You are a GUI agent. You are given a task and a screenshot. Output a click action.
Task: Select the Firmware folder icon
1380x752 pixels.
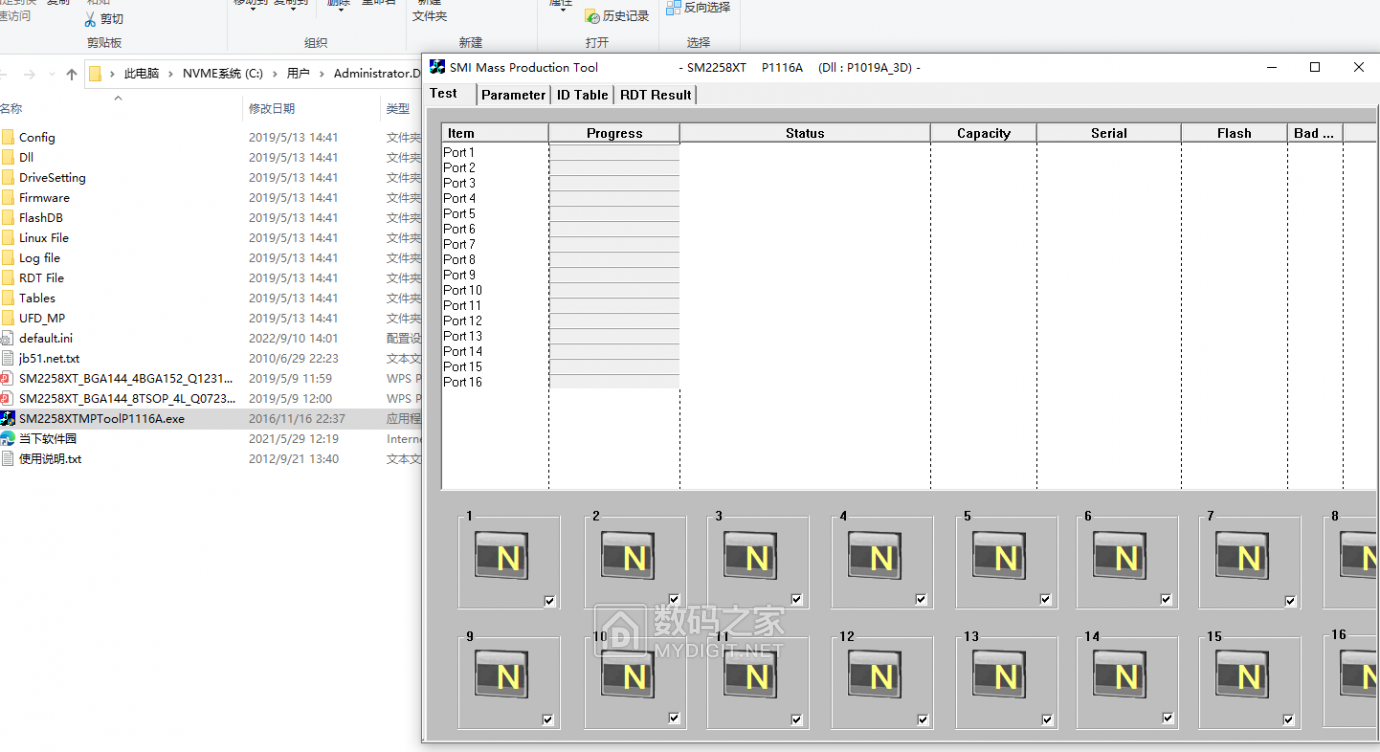coord(8,197)
